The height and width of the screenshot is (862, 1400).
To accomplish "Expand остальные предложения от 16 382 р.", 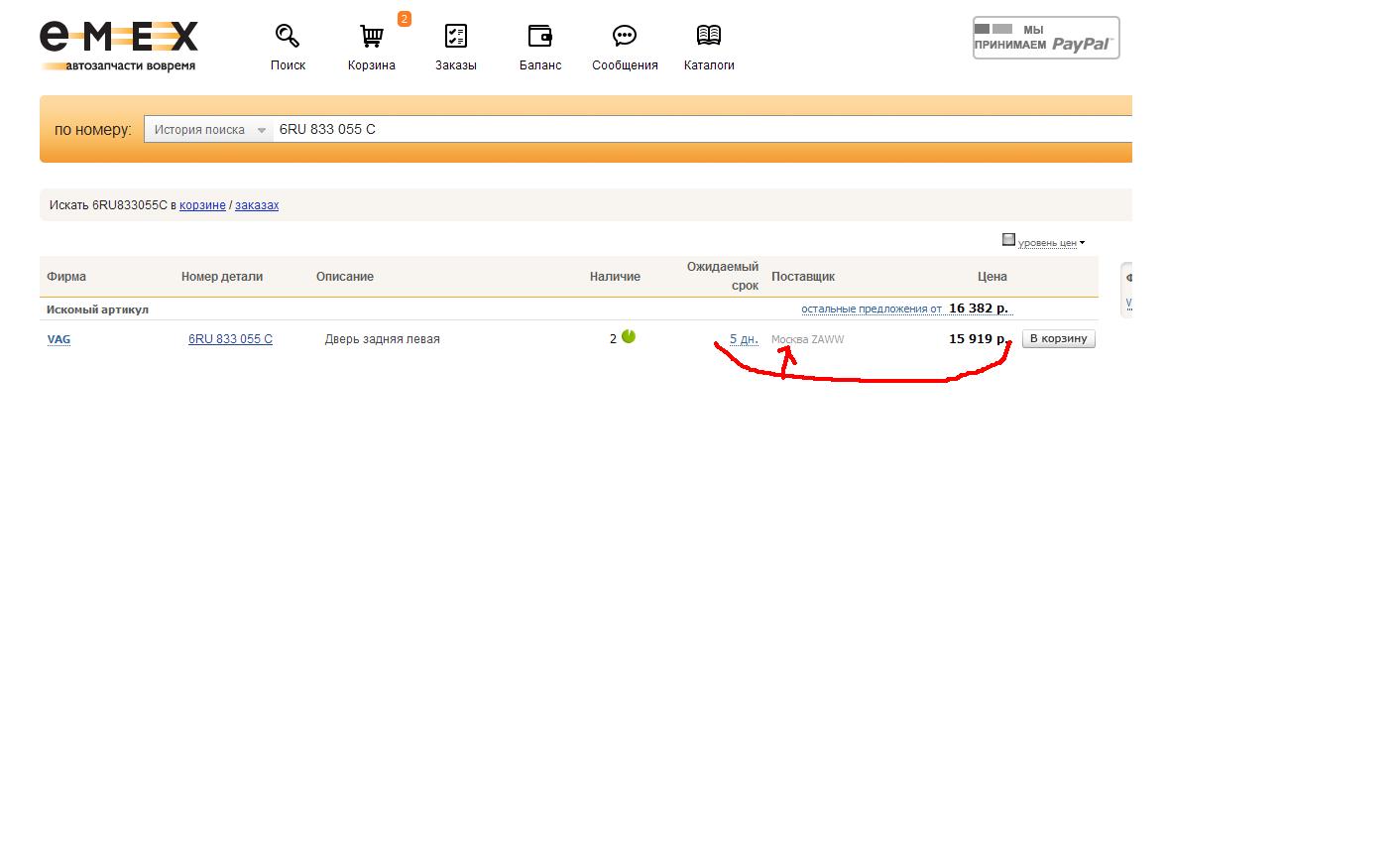I will (871, 308).
